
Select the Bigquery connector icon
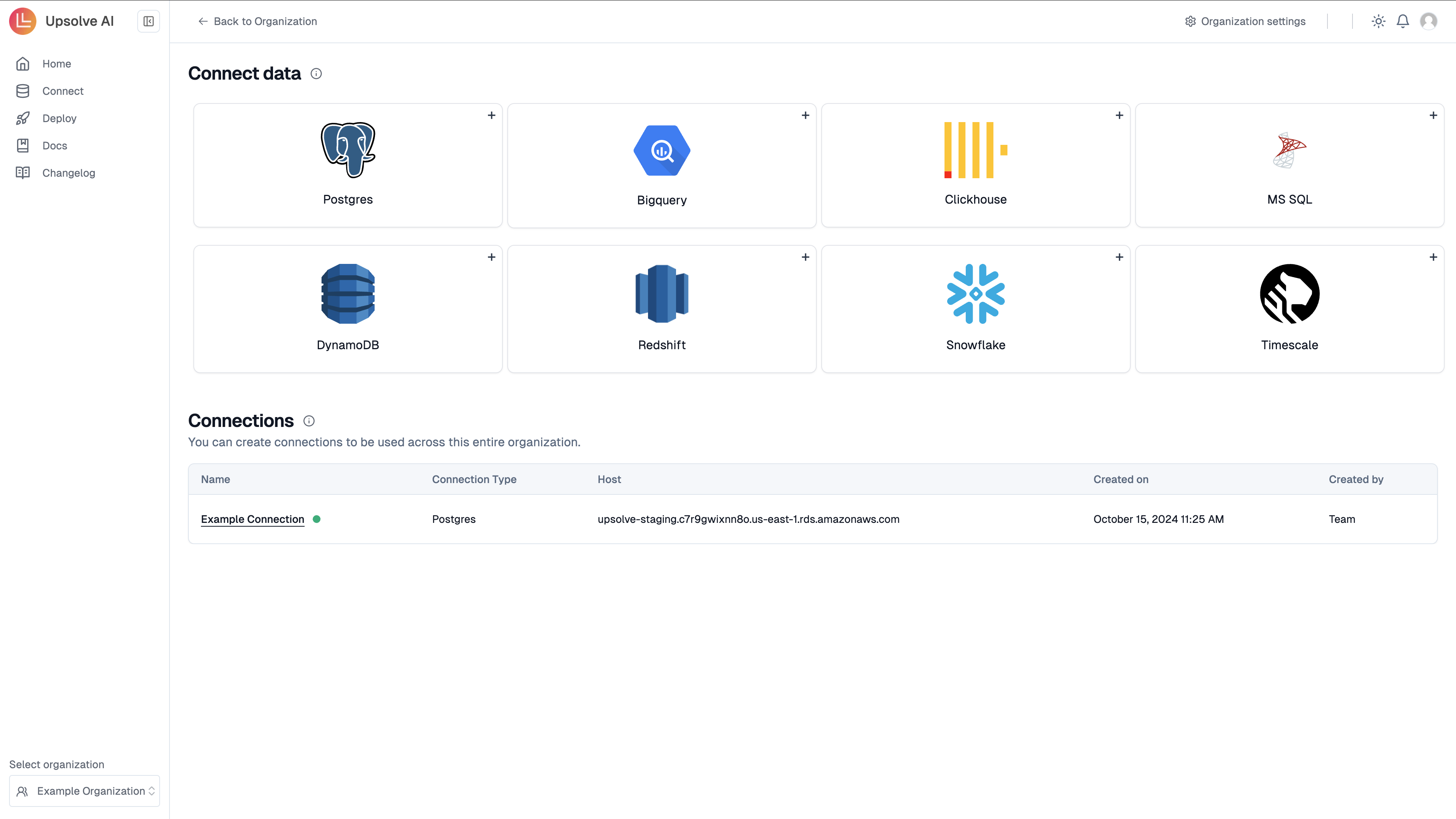(x=661, y=151)
